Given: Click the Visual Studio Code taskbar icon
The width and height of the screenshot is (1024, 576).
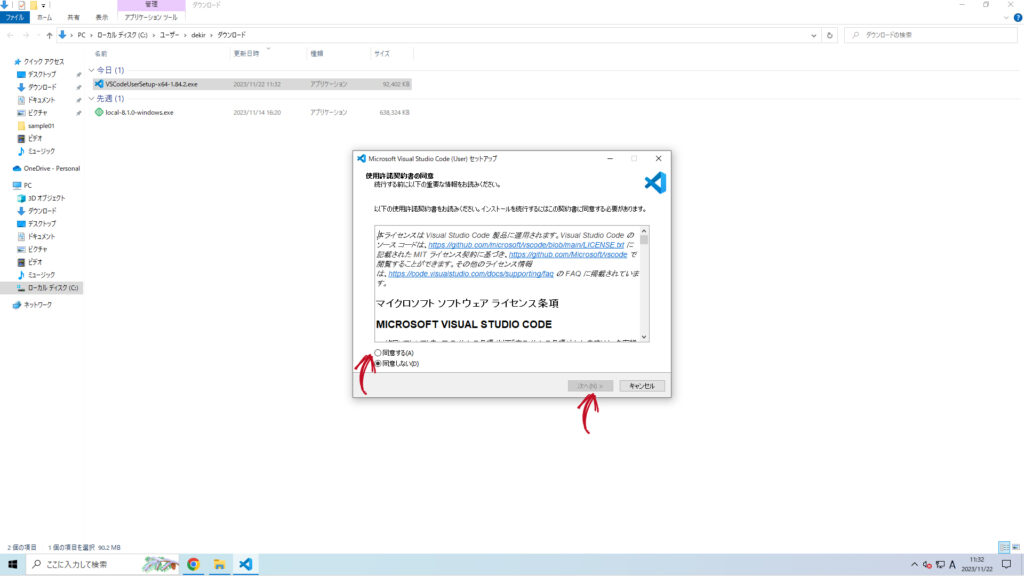Looking at the screenshot, I should pyautogui.click(x=246, y=564).
